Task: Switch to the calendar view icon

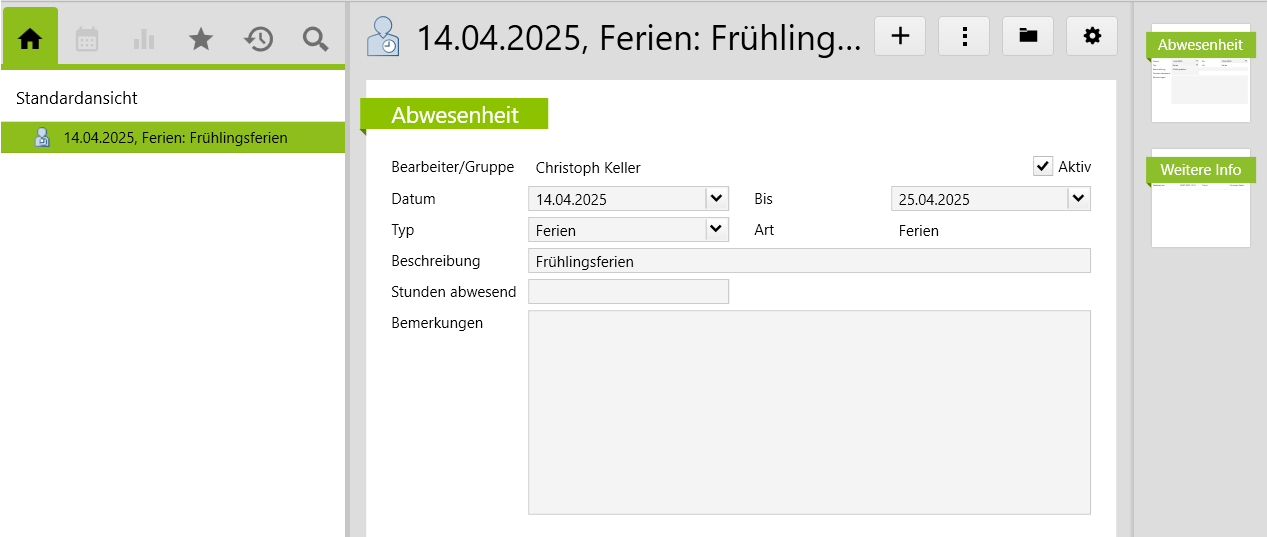Action: [x=87, y=39]
